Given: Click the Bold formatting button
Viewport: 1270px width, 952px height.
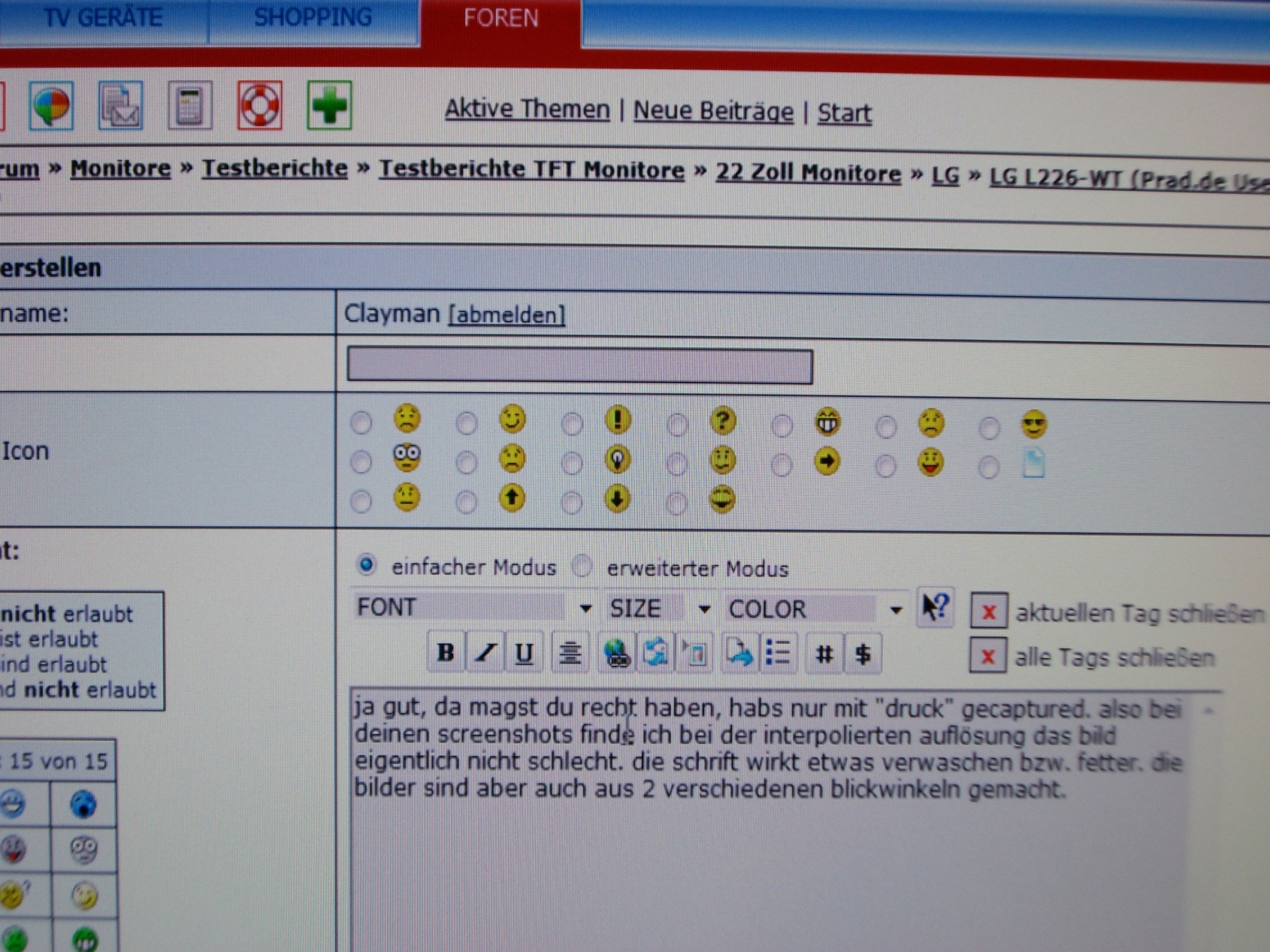Looking at the screenshot, I should pos(445,652).
